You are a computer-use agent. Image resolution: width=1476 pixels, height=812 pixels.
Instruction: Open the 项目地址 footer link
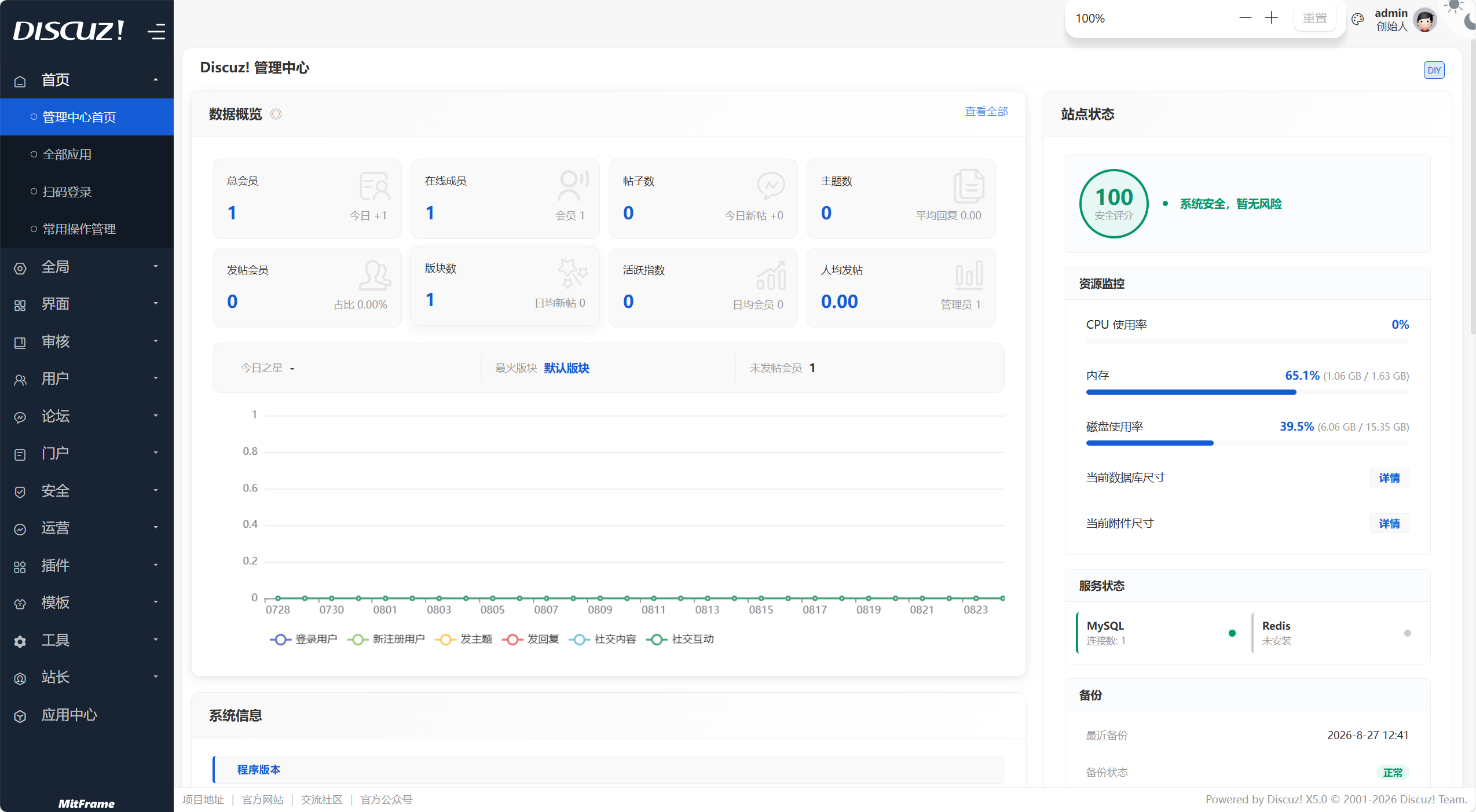(203, 800)
